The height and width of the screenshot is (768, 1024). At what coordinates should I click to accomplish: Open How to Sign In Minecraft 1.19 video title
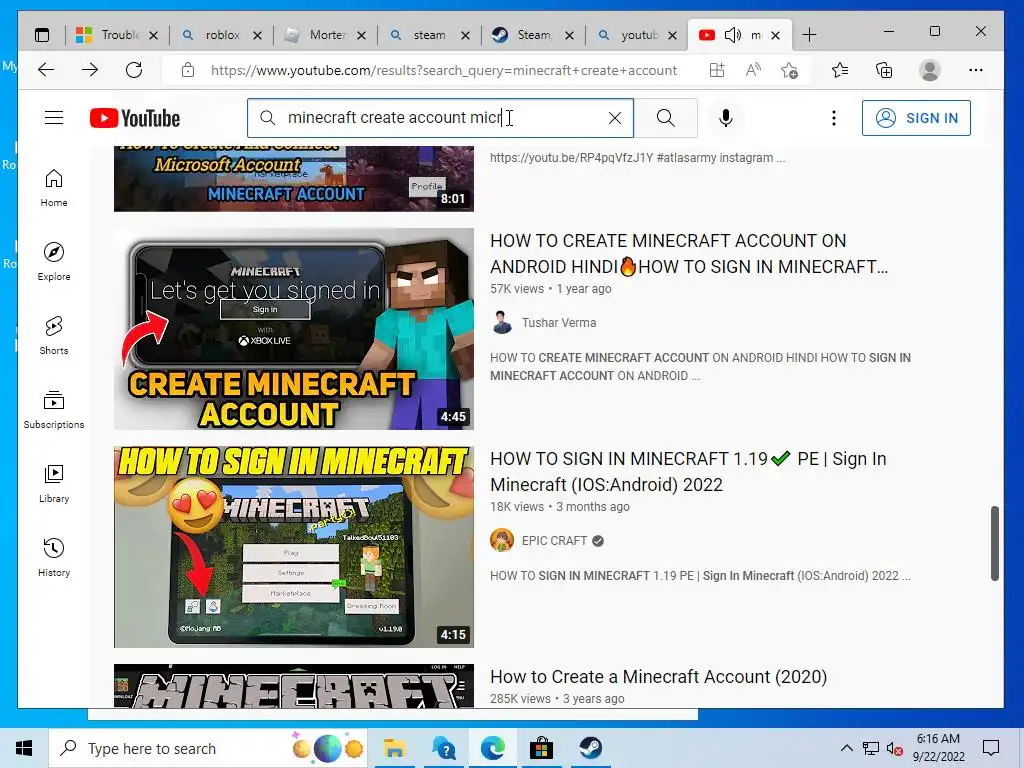688,472
